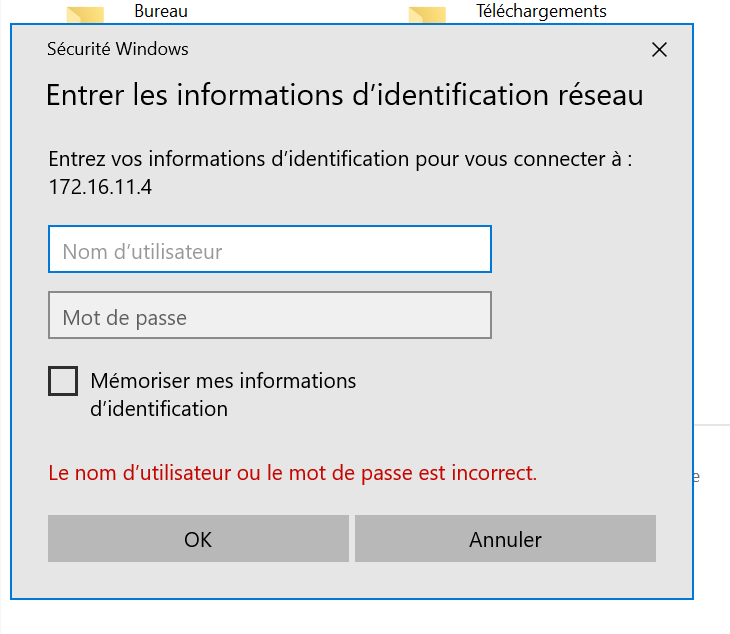Click the heading Entrer les informations d'identification réseau
The width and height of the screenshot is (730, 634).
tap(345, 95)
